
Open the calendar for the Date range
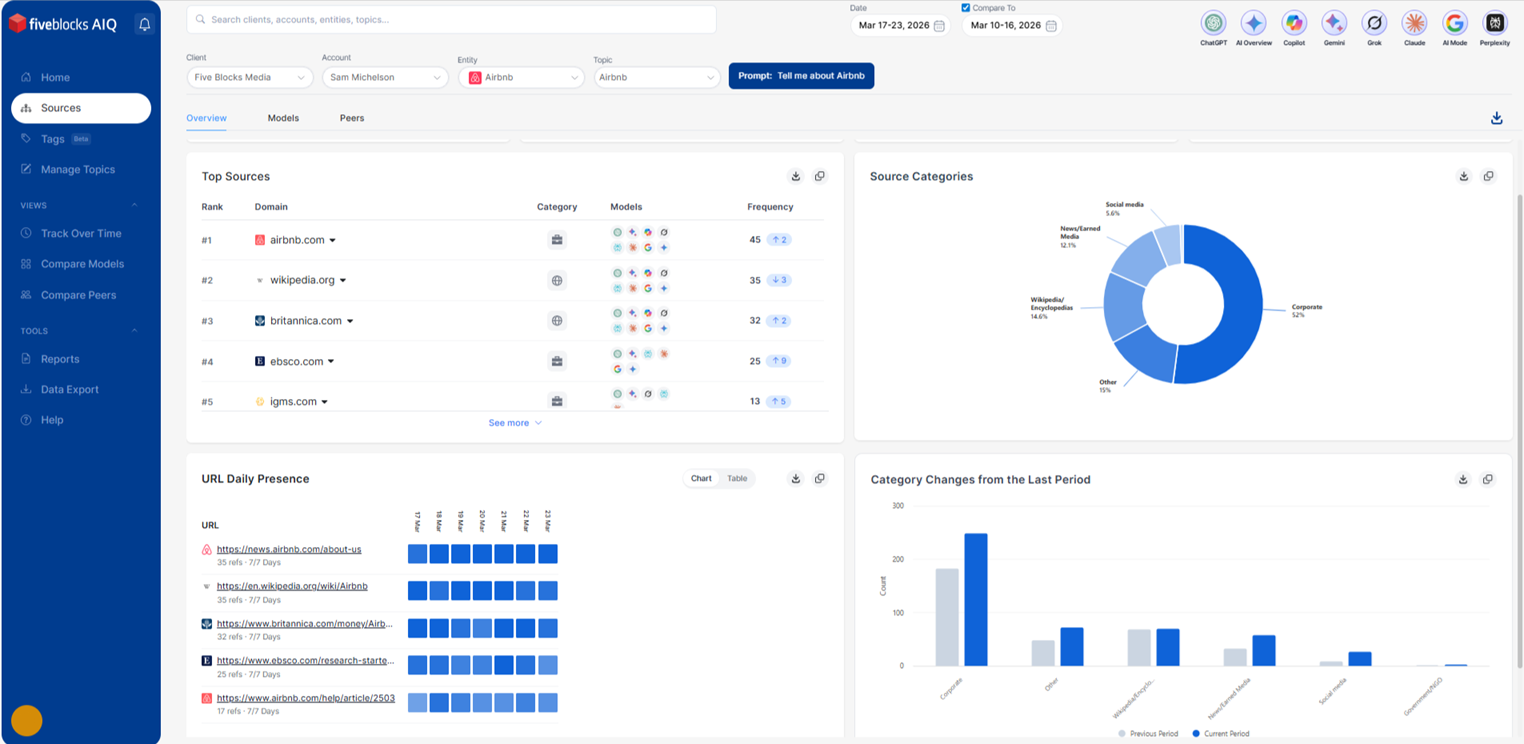(939, 26)
